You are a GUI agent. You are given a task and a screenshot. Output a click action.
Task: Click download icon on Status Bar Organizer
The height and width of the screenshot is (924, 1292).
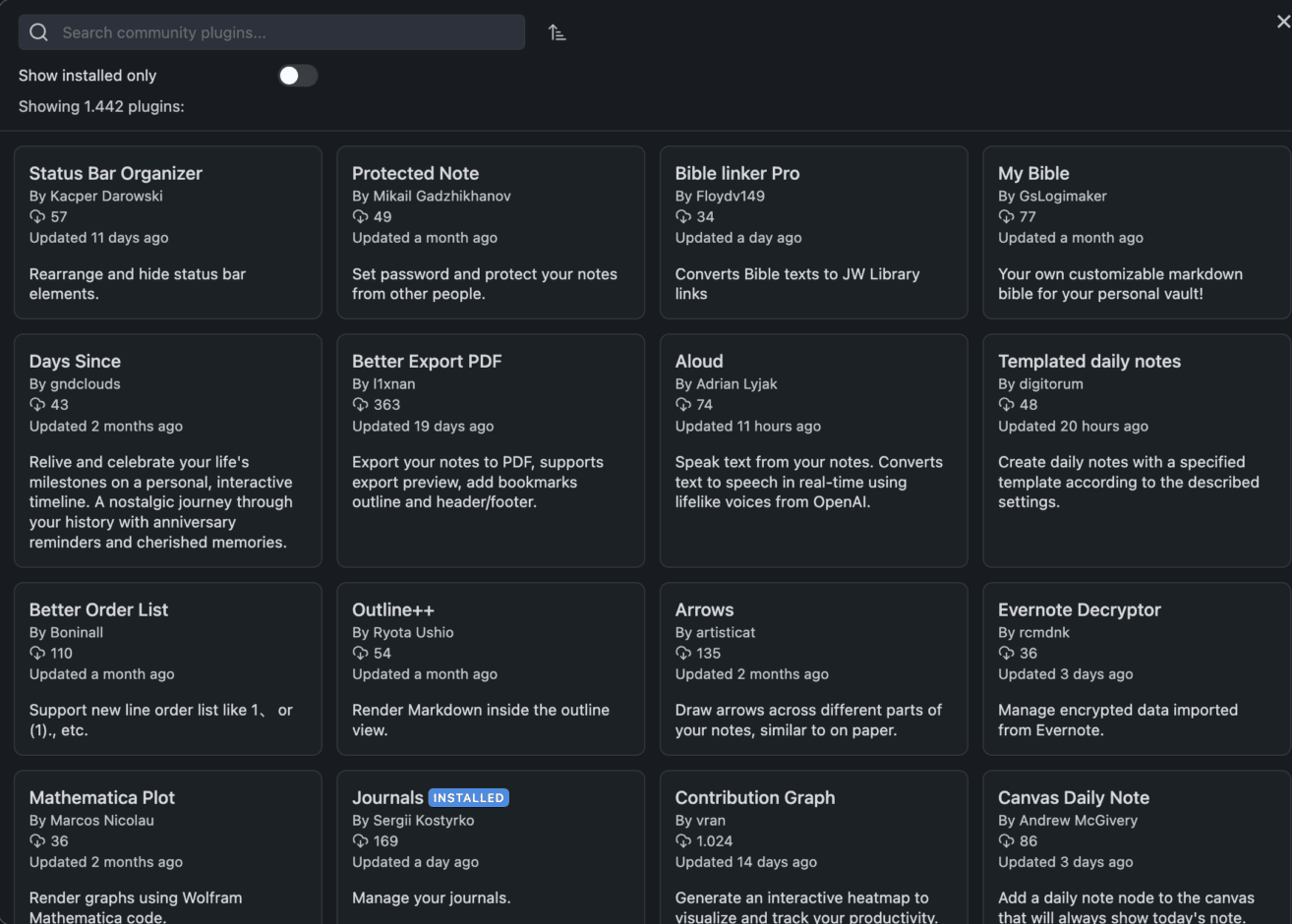(x=37, y=216)
